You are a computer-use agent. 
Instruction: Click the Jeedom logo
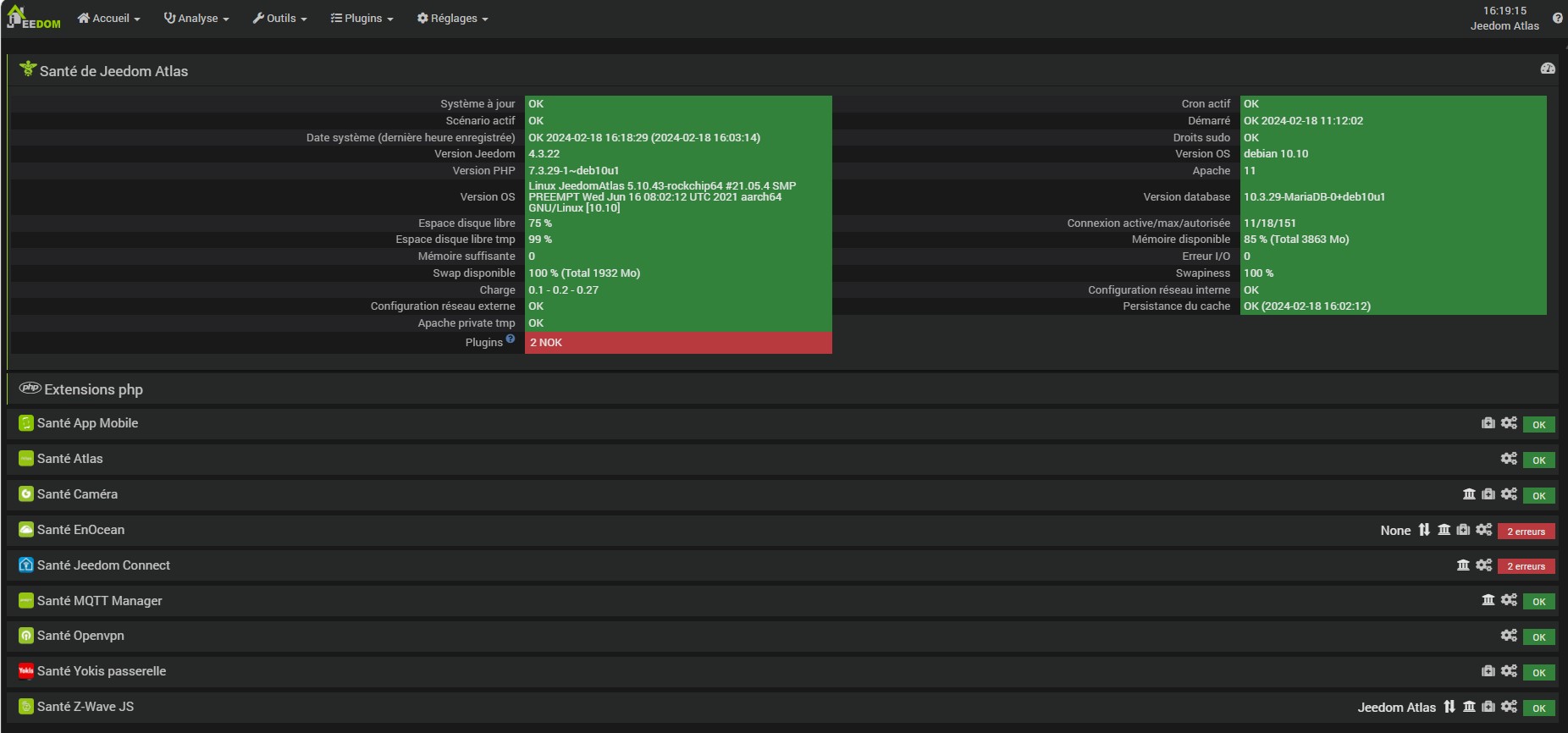tap(34, 18)
